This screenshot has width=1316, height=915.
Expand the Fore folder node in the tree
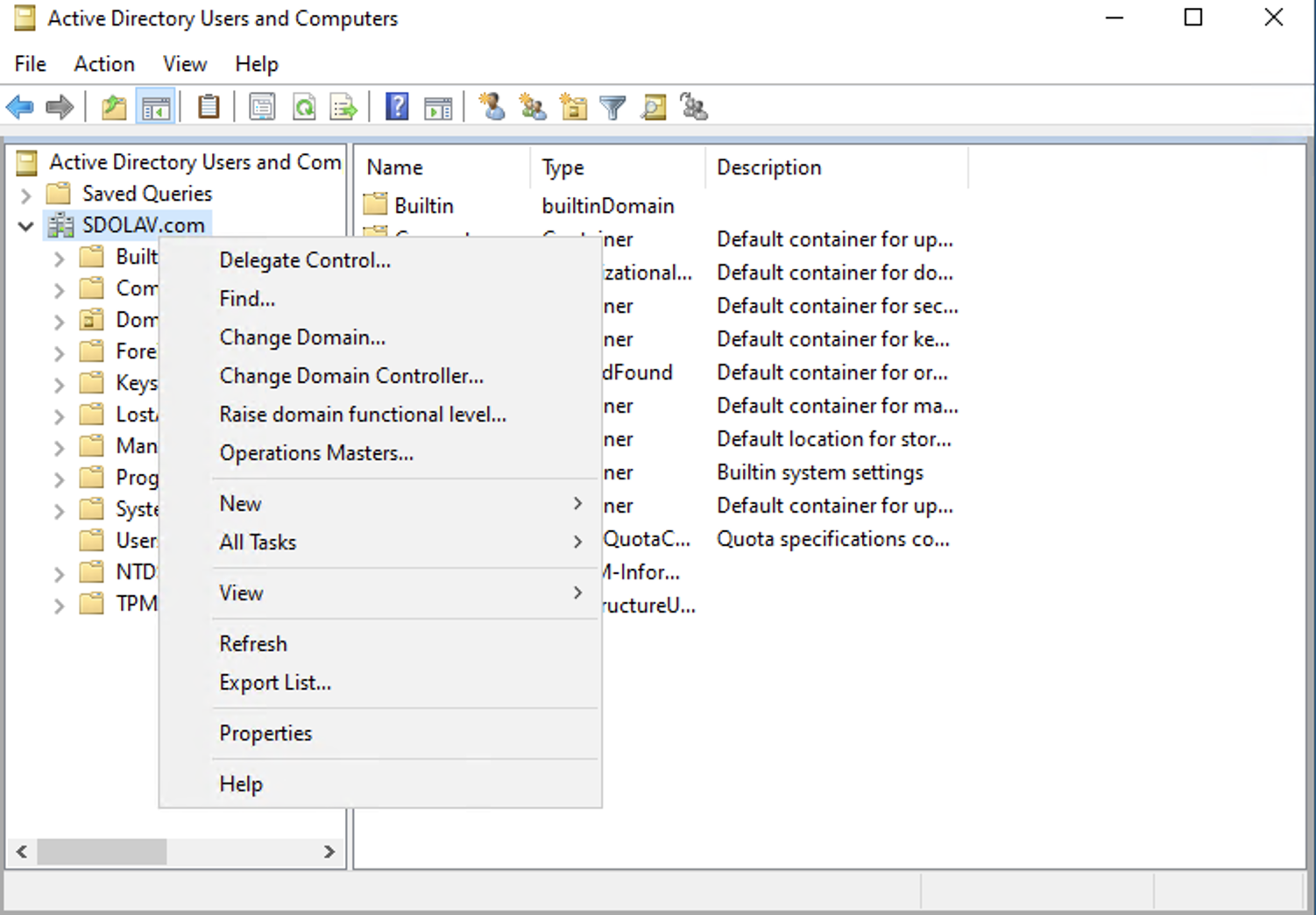click(59, 353)
